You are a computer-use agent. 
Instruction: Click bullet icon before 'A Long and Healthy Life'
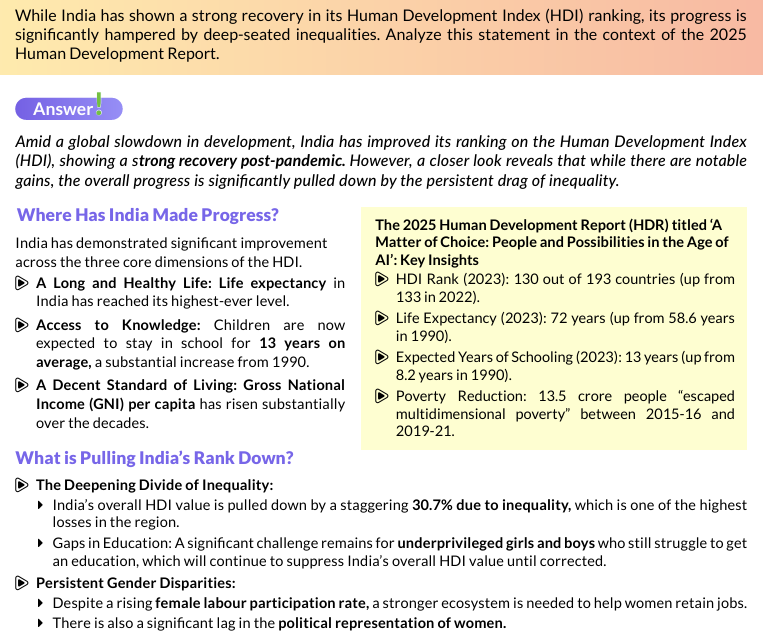22,283
